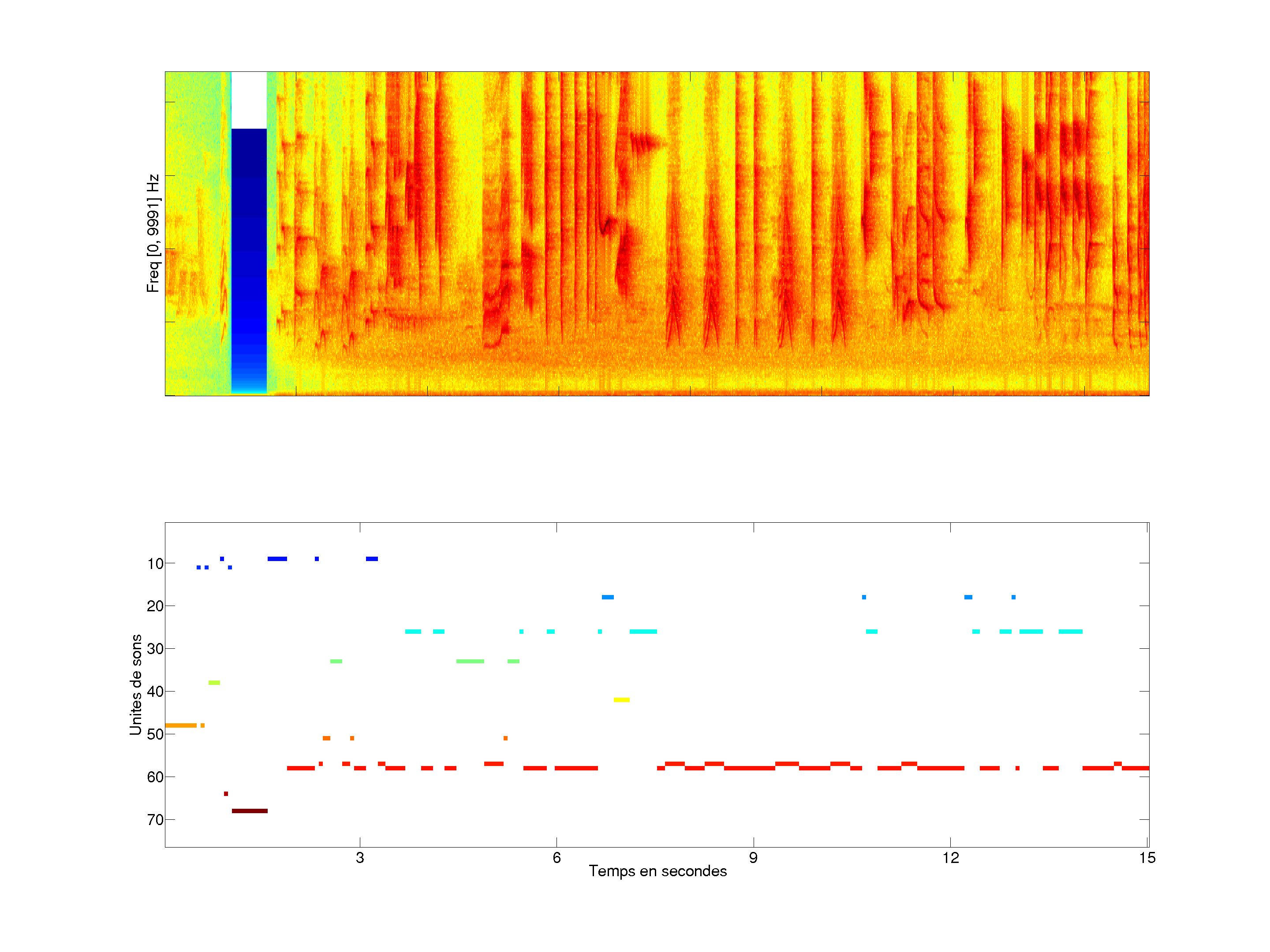
Task: Click the y-axis tick label 10
Action: coord(155,564)
